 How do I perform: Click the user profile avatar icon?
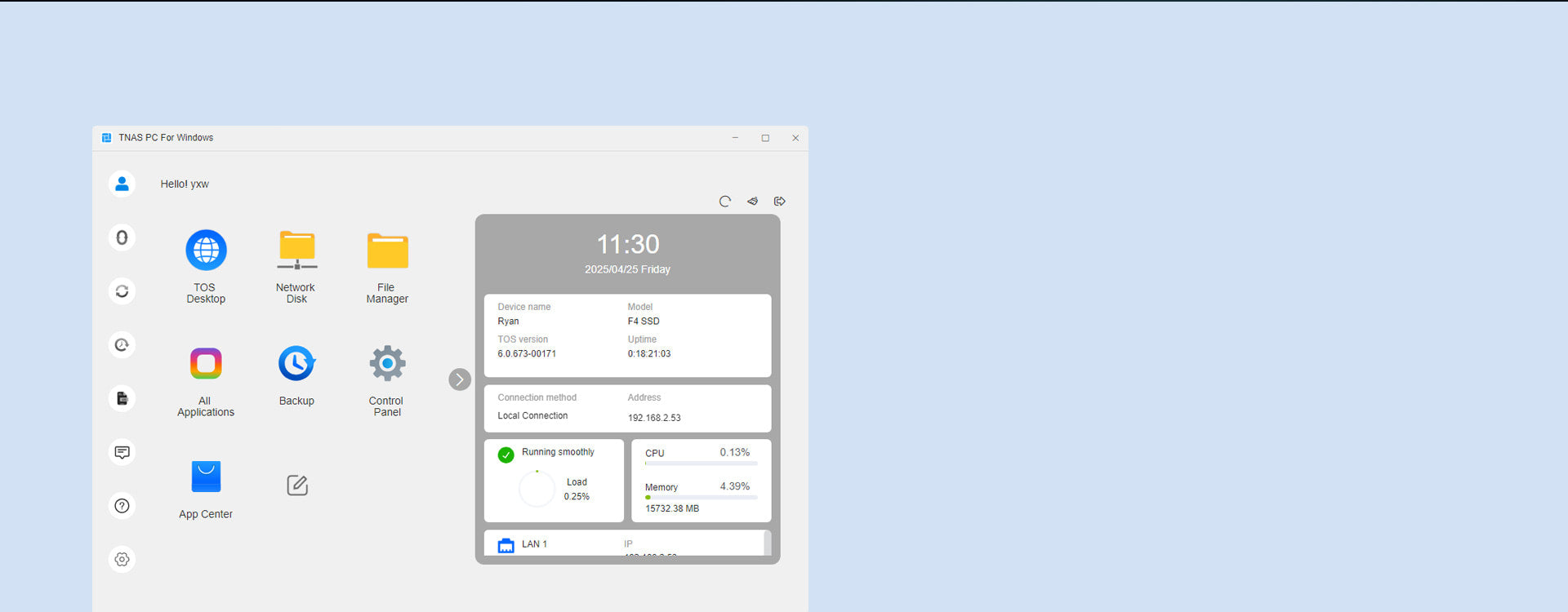point(122,184)
